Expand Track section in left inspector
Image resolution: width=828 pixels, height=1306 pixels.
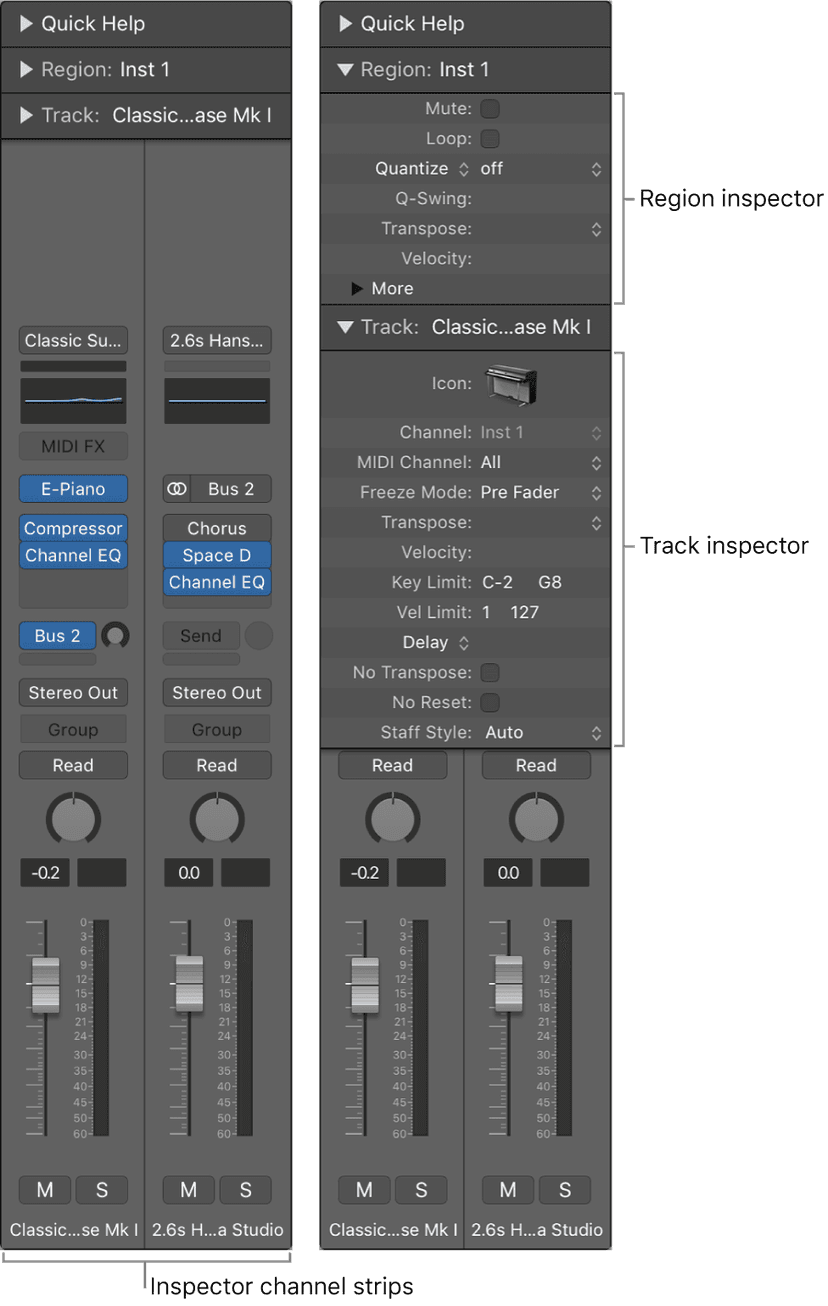tap(27, 116)
